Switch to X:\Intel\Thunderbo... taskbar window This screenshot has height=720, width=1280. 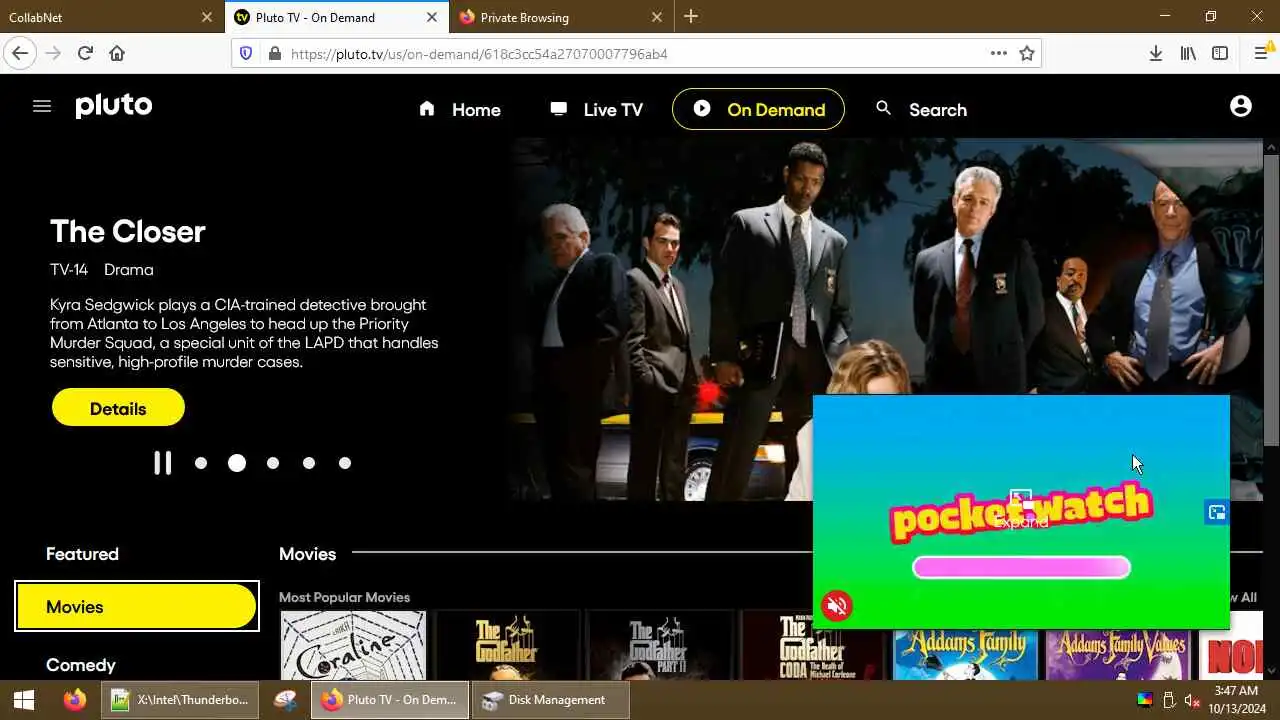180,700
